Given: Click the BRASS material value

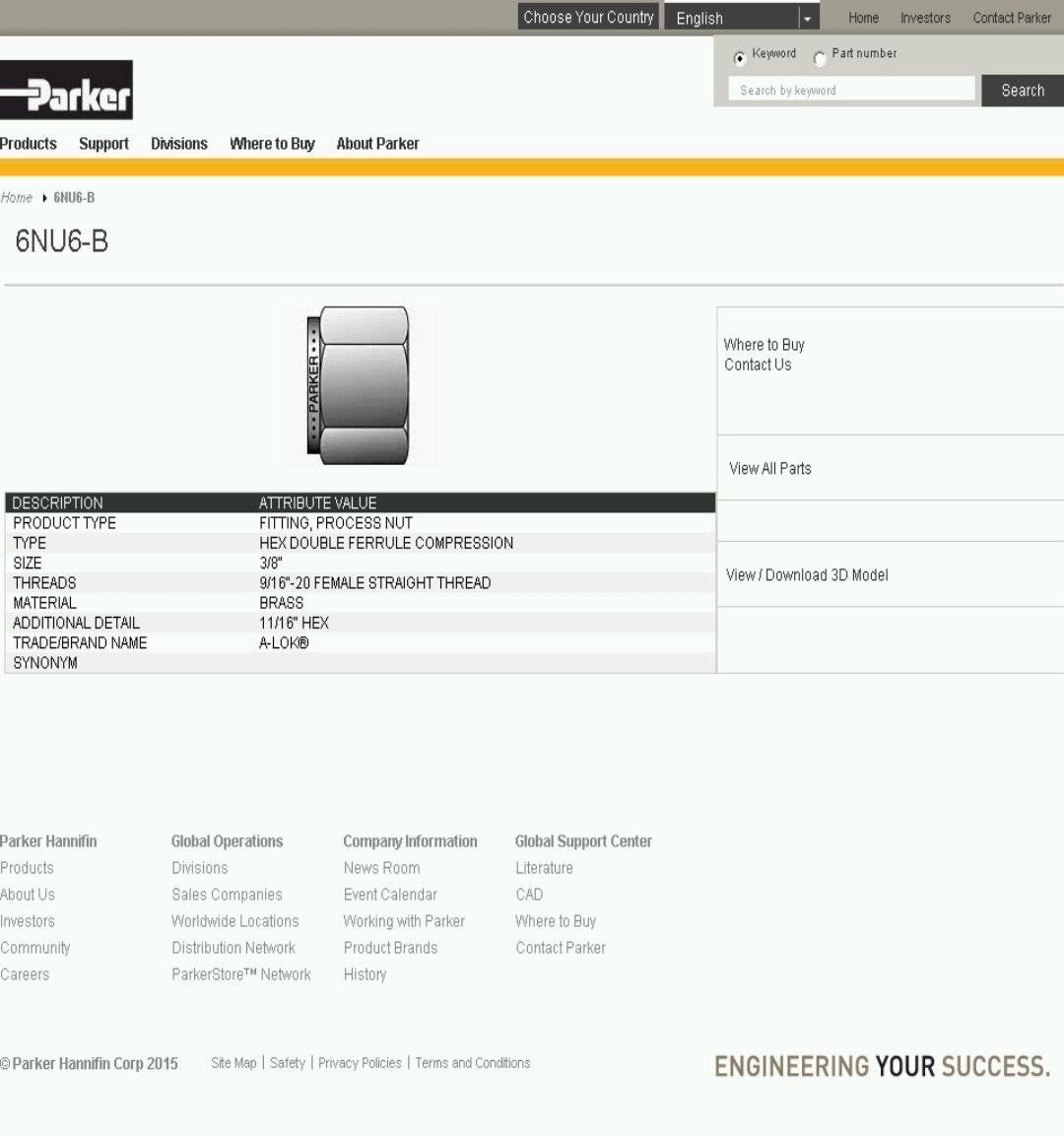Looking at the screenshot, I should click(281, 603).
